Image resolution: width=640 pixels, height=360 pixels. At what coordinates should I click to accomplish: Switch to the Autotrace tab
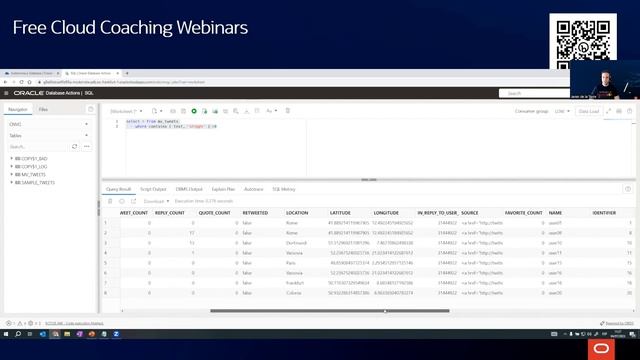[x=253, y=189]
